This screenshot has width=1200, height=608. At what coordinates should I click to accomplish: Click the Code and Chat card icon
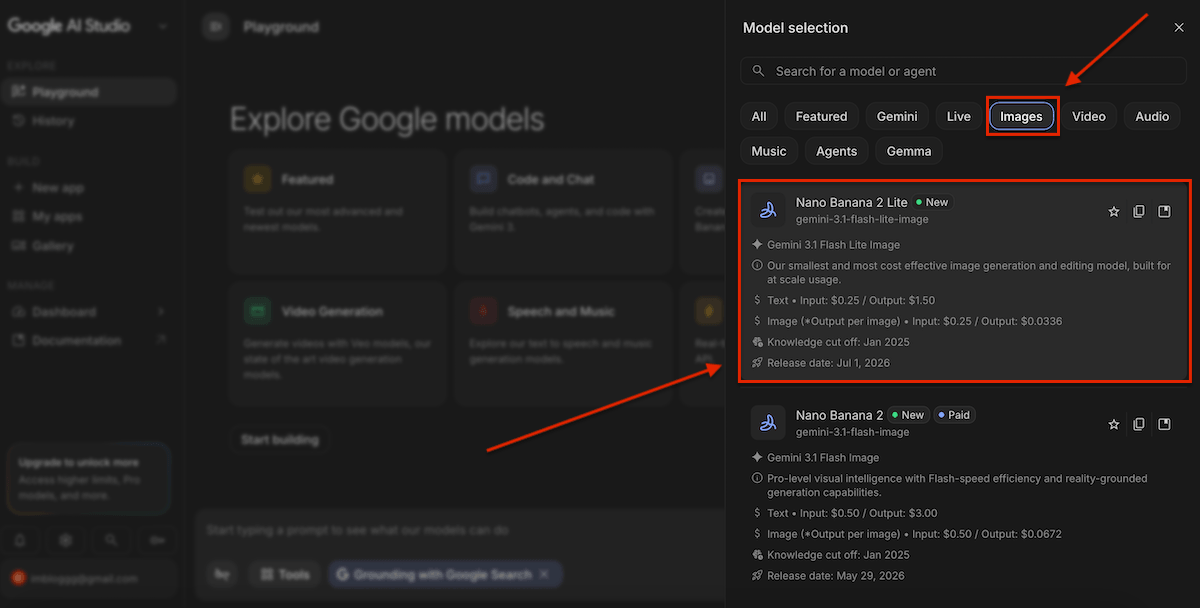click(484, 179)
